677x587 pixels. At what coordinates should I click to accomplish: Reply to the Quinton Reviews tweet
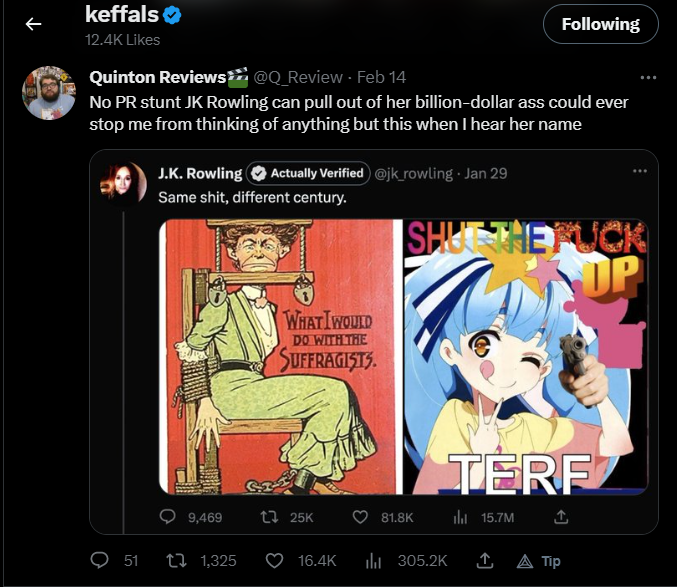pyautogui.click(x=99, y=560)
